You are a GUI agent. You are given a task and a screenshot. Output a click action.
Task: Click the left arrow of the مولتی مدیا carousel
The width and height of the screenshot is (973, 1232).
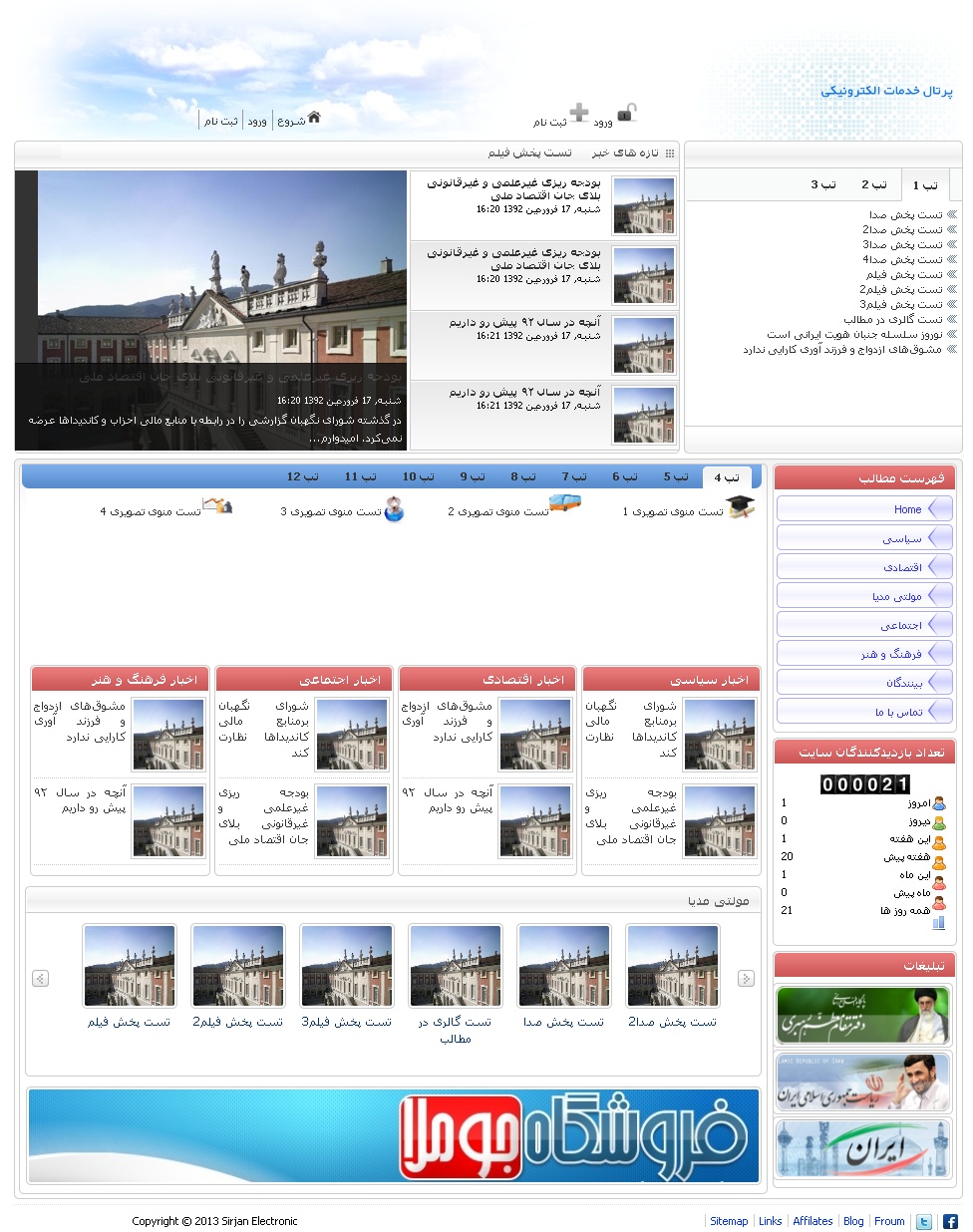40,978
